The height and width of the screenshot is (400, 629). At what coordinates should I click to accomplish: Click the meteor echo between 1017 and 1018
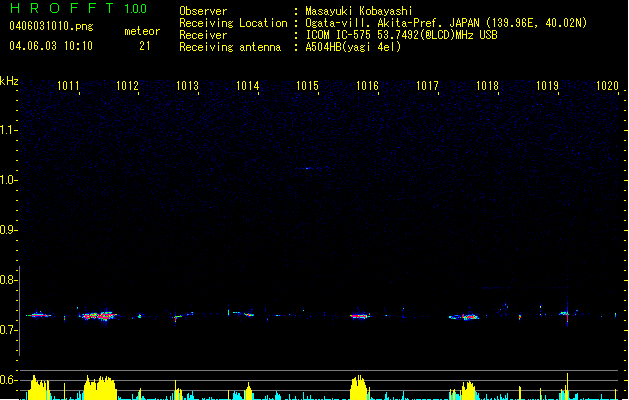464,317
